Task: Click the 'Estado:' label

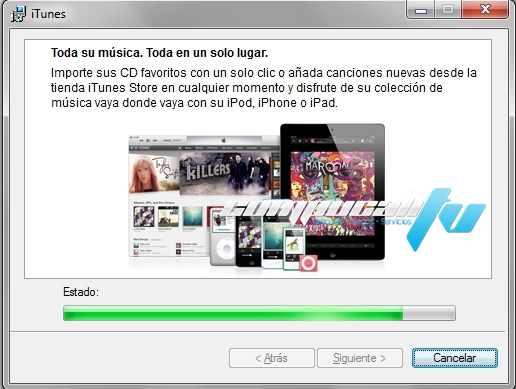Action: [x=81, y=292]
